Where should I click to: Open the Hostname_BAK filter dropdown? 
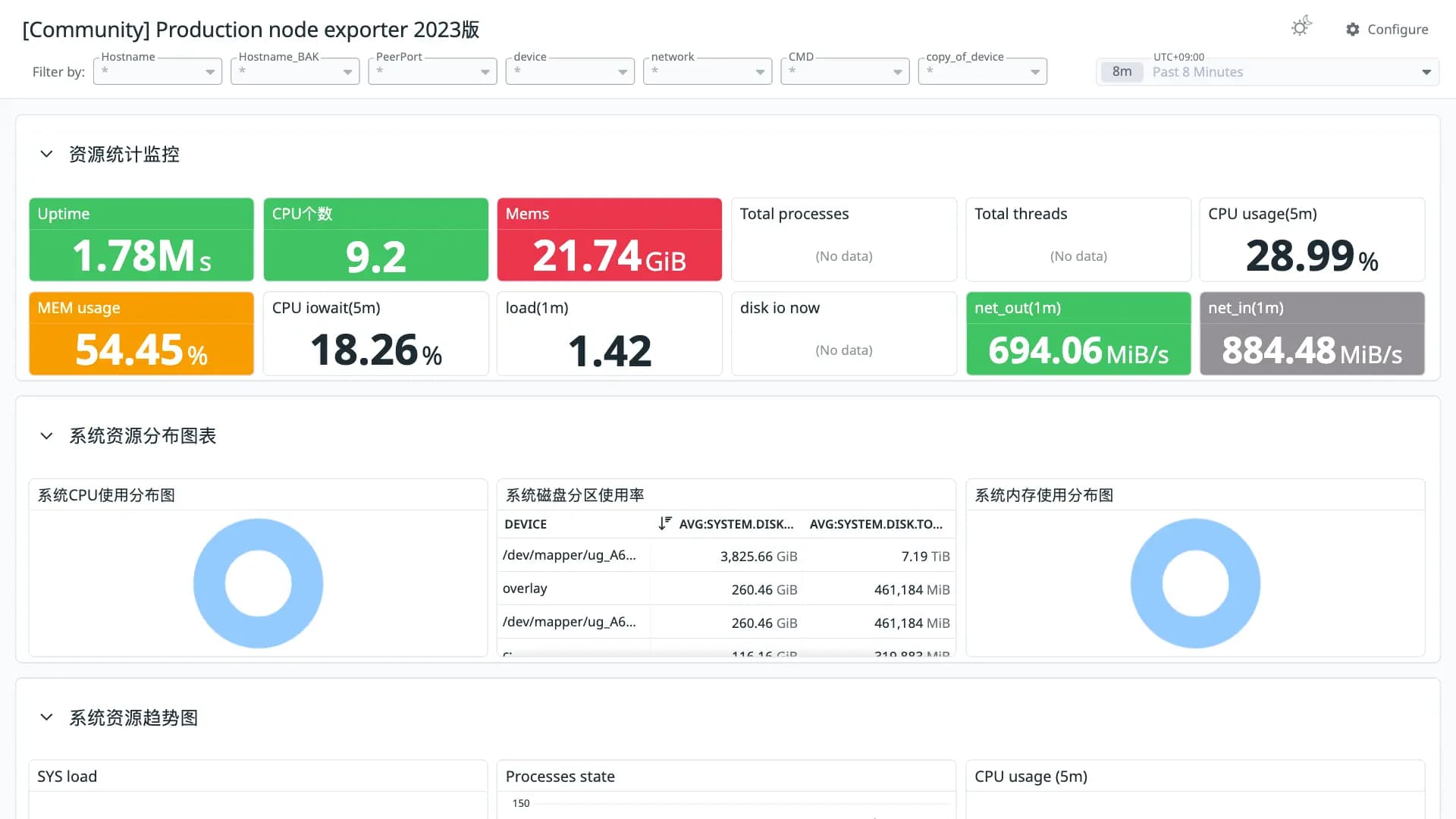point(295,71)
